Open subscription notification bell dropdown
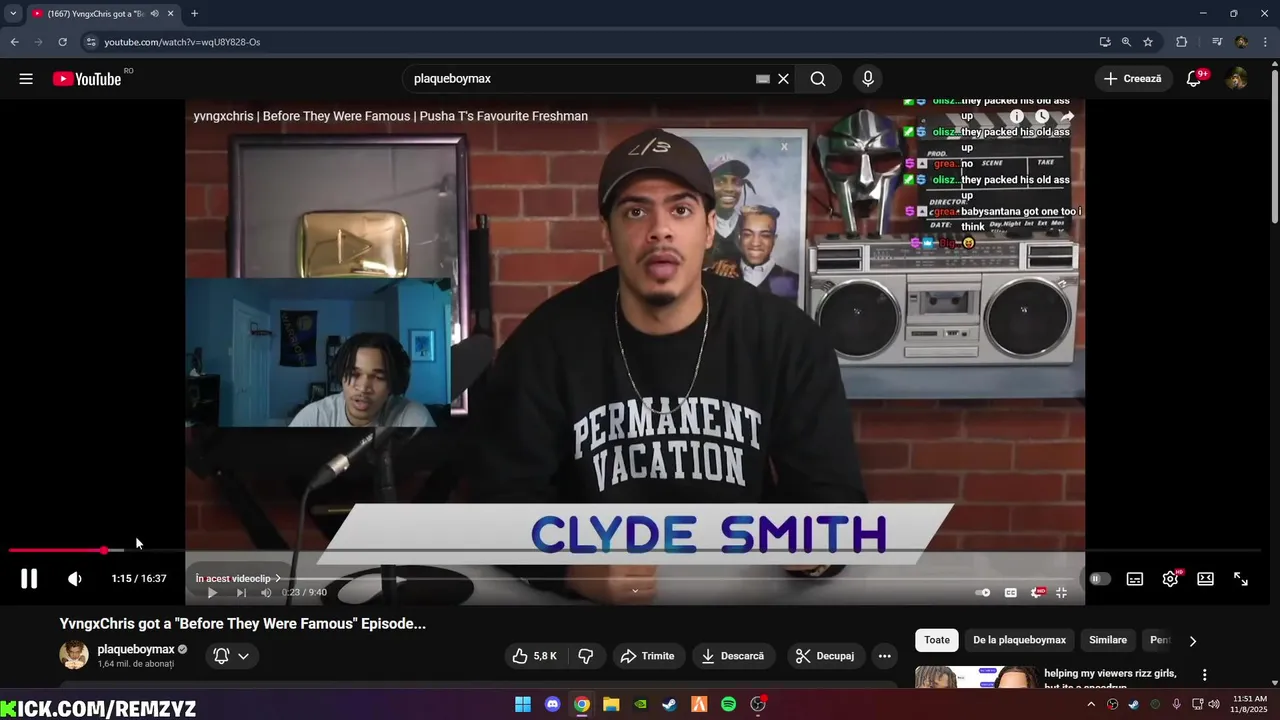The width and height of the screenshot is (1280, 720). (x=232, y=656)
